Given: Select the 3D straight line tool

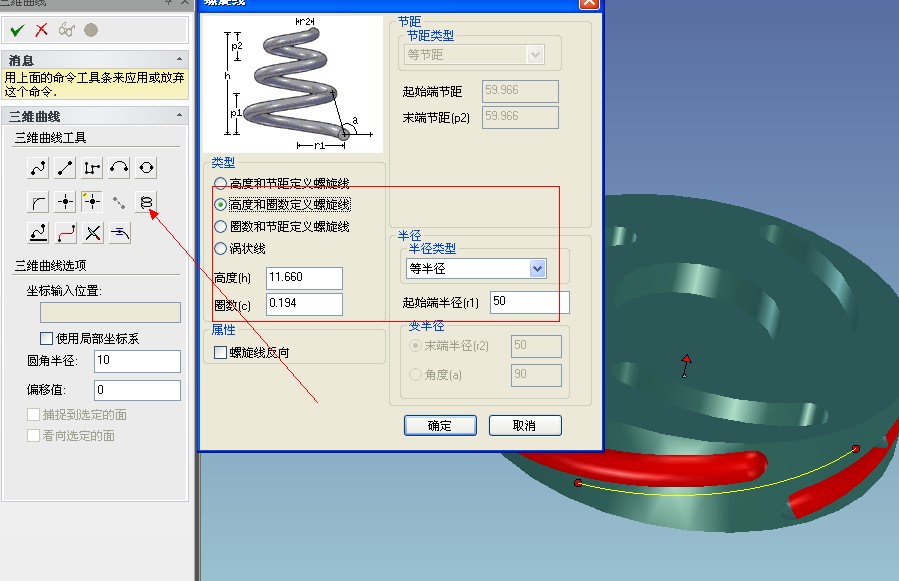Looking at the screenshot, I should 65,167.
